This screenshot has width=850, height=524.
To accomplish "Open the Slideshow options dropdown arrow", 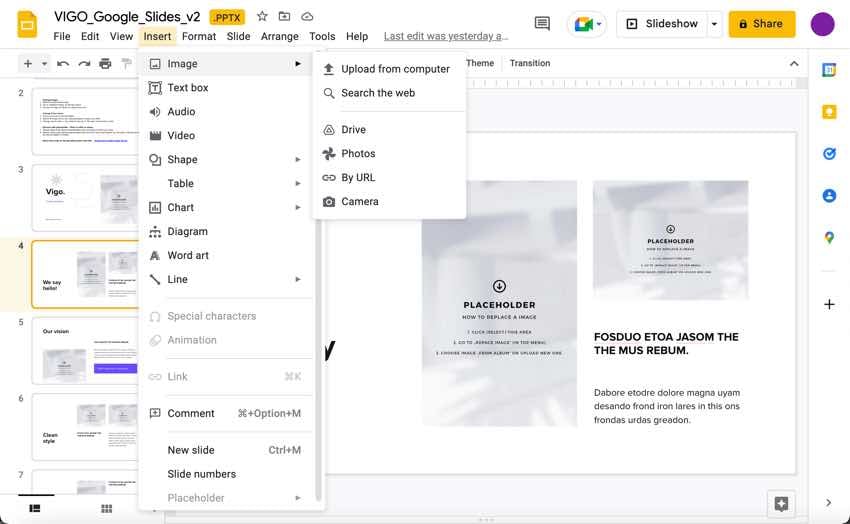I will coord(714,24).
